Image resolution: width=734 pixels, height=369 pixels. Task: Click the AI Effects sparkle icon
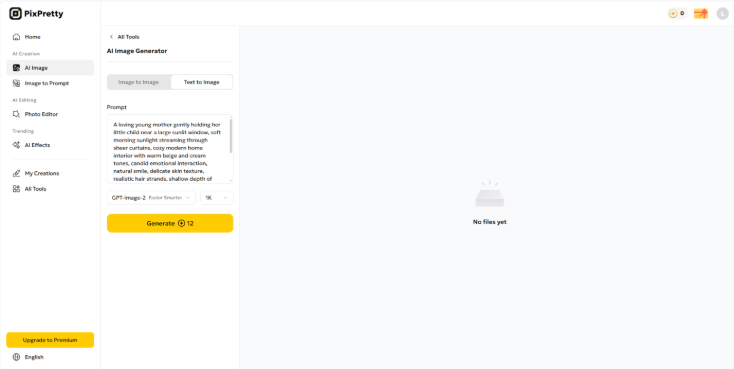pyautogui.click(x=16, y=145)
